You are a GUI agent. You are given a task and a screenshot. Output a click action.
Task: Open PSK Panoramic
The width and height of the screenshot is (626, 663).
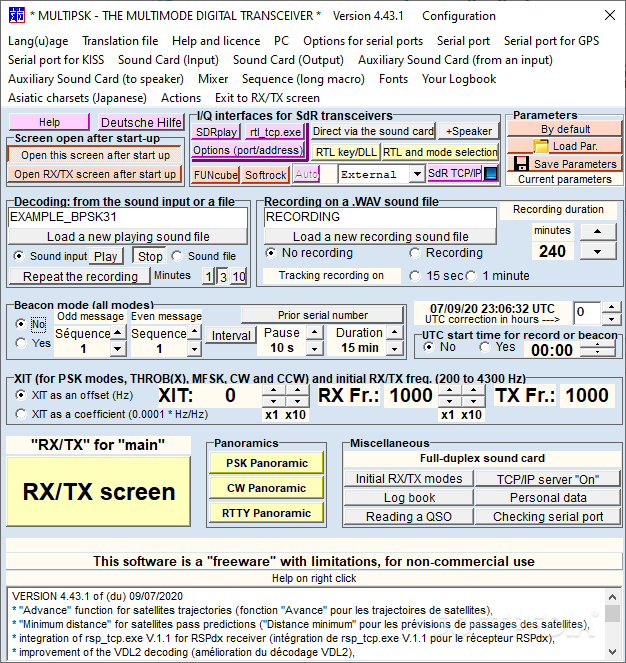coord(266,463)
